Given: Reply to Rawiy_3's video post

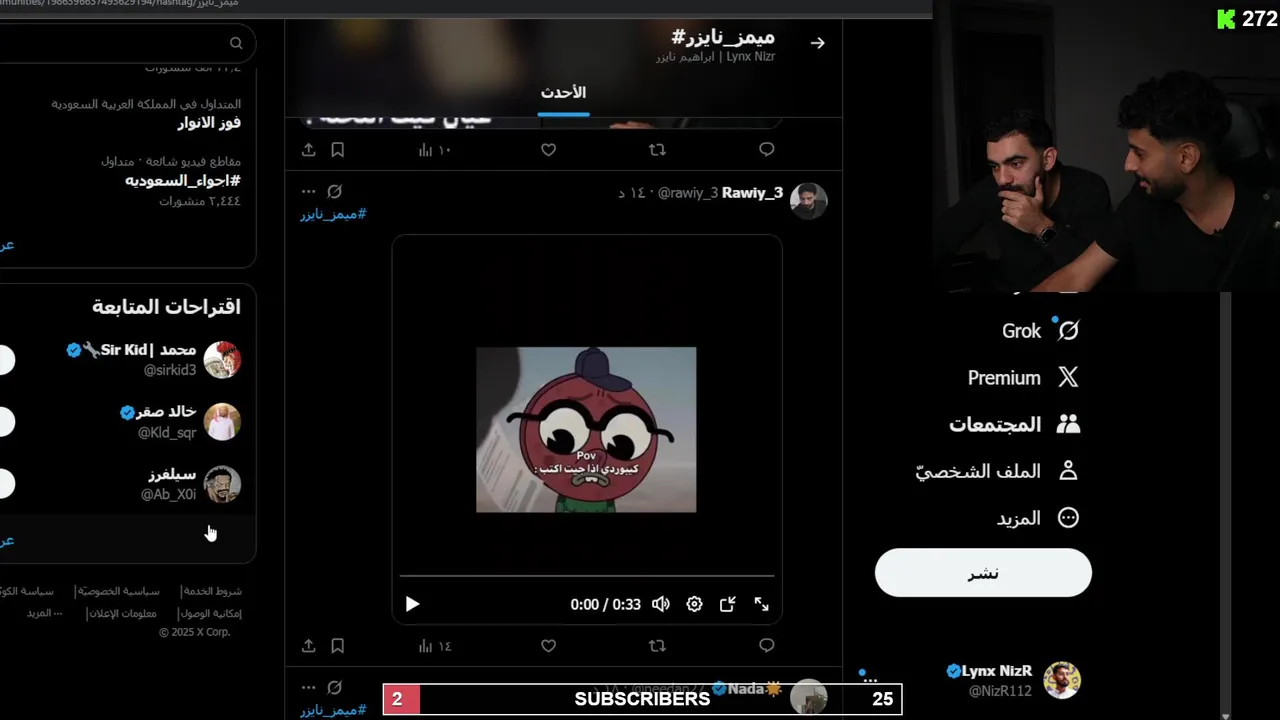Looking at the screenshot, I should [767, 646].
